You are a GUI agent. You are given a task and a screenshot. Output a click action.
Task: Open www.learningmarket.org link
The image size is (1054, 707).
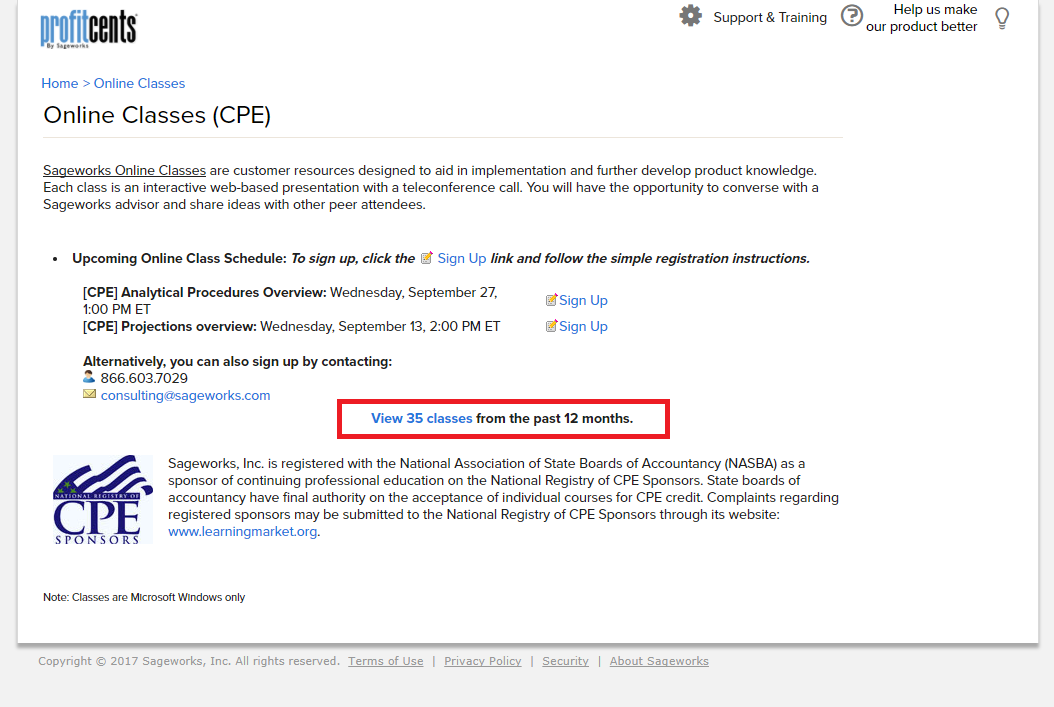pyautogui.click(x=243, y=532)
